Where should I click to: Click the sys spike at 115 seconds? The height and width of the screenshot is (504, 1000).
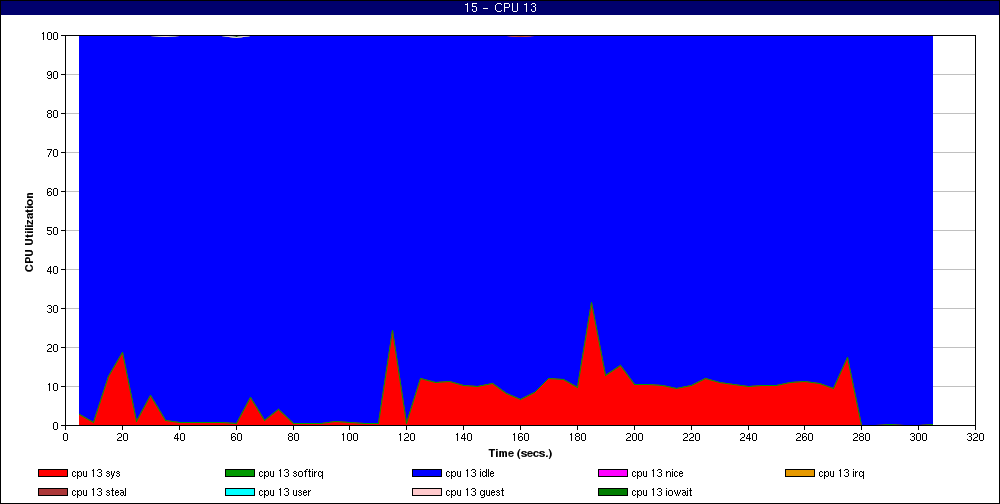pos(392,332)
